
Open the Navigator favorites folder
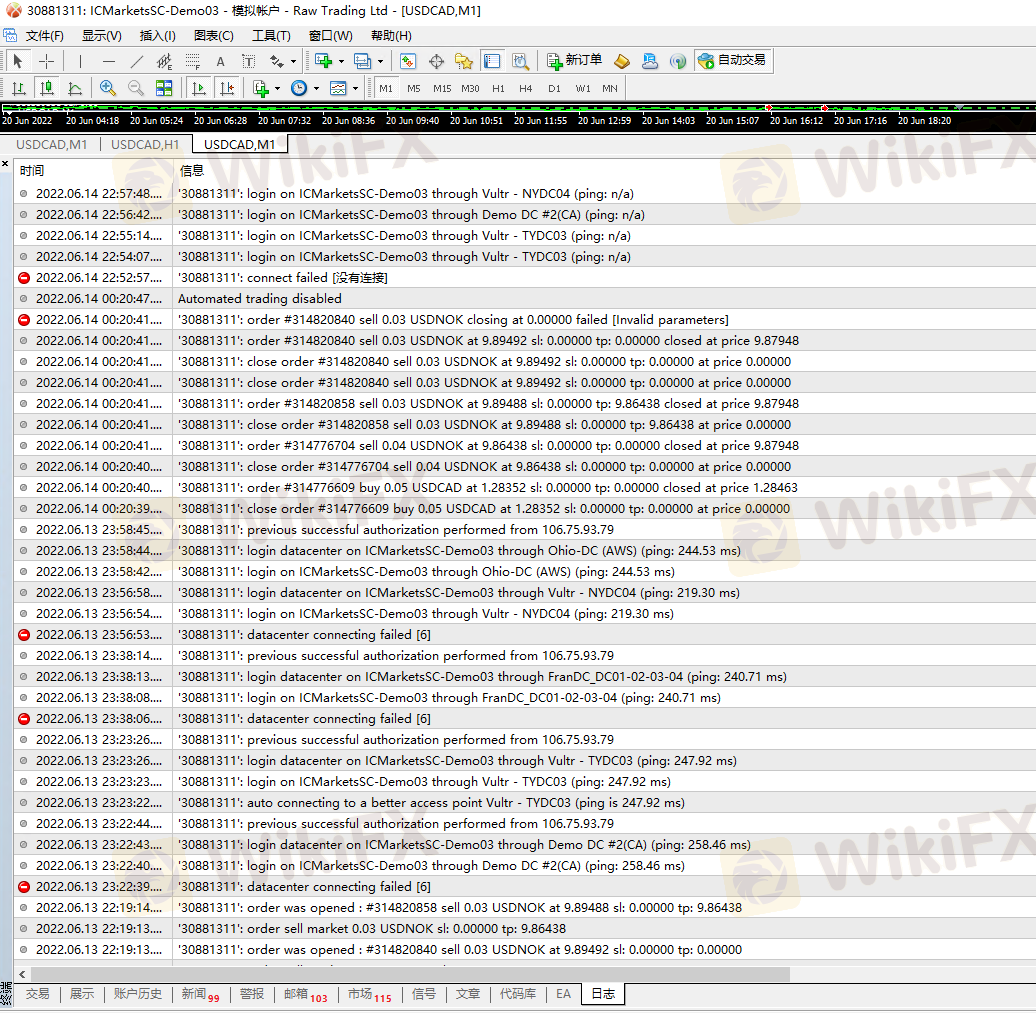click(x=464, y=61)
